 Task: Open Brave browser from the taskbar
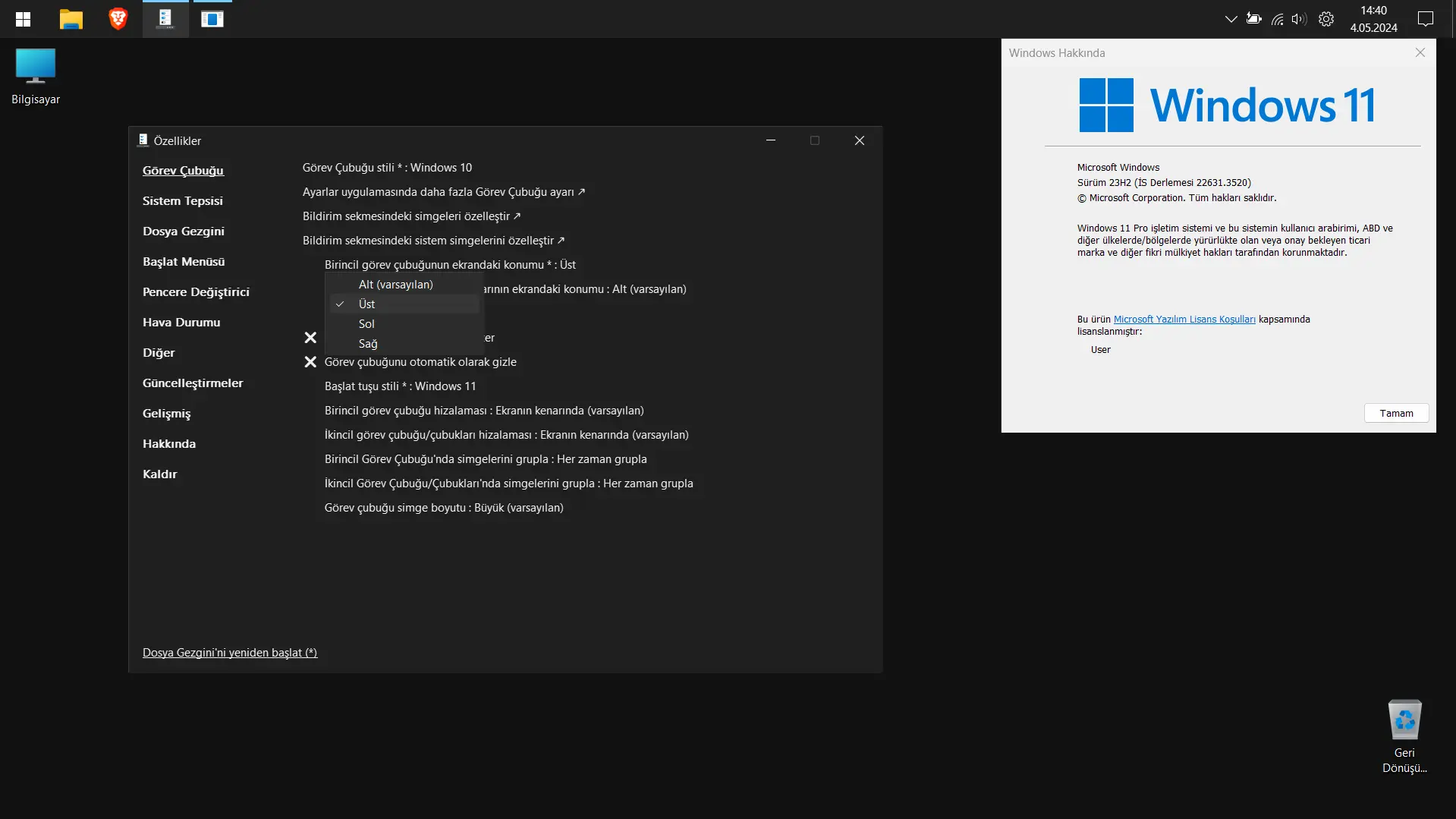pos(118,19)
